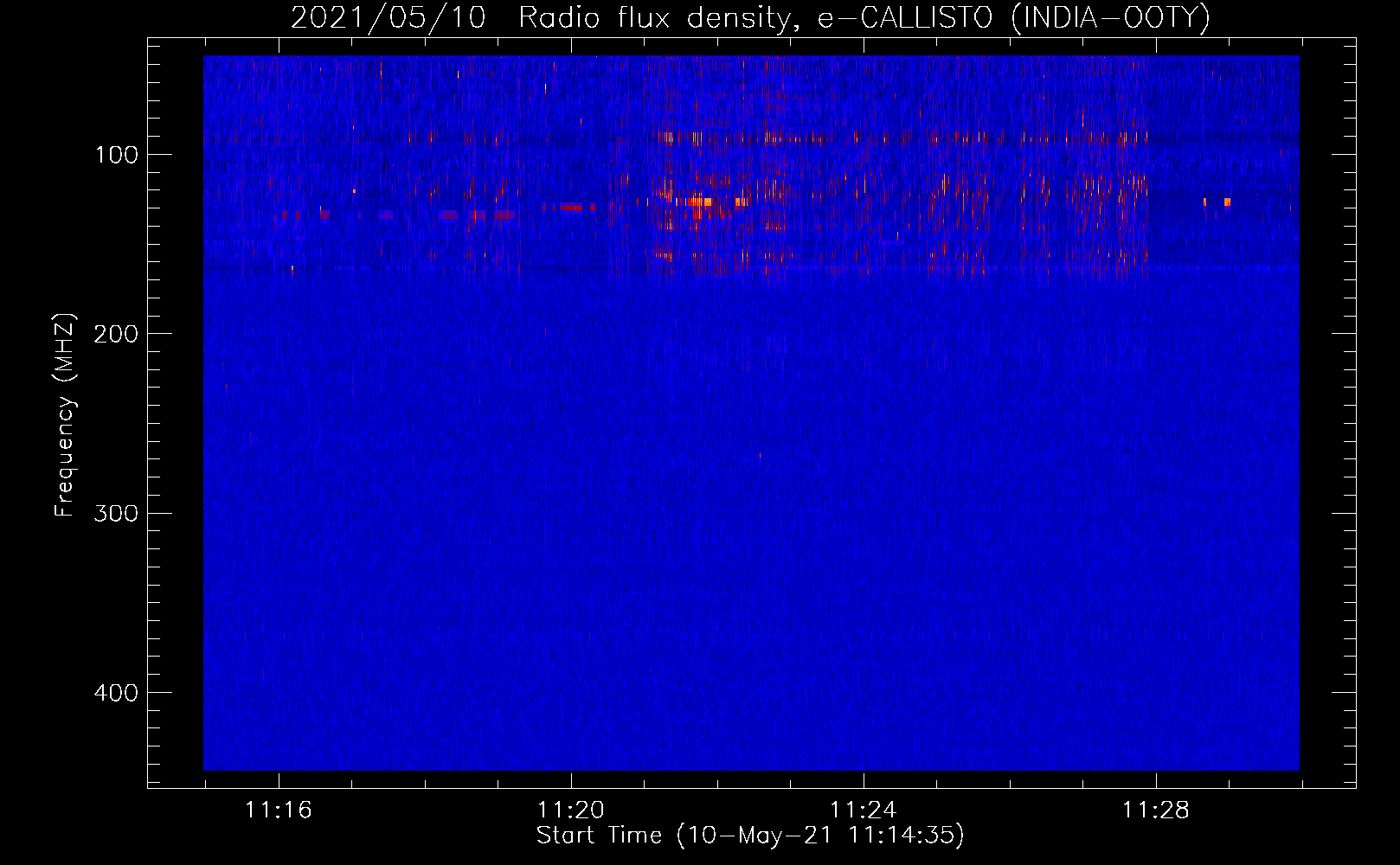This screenshot has width=1400, height=865.
Task: Click the 400 MHz y-axis tick label
Action: 116,693
